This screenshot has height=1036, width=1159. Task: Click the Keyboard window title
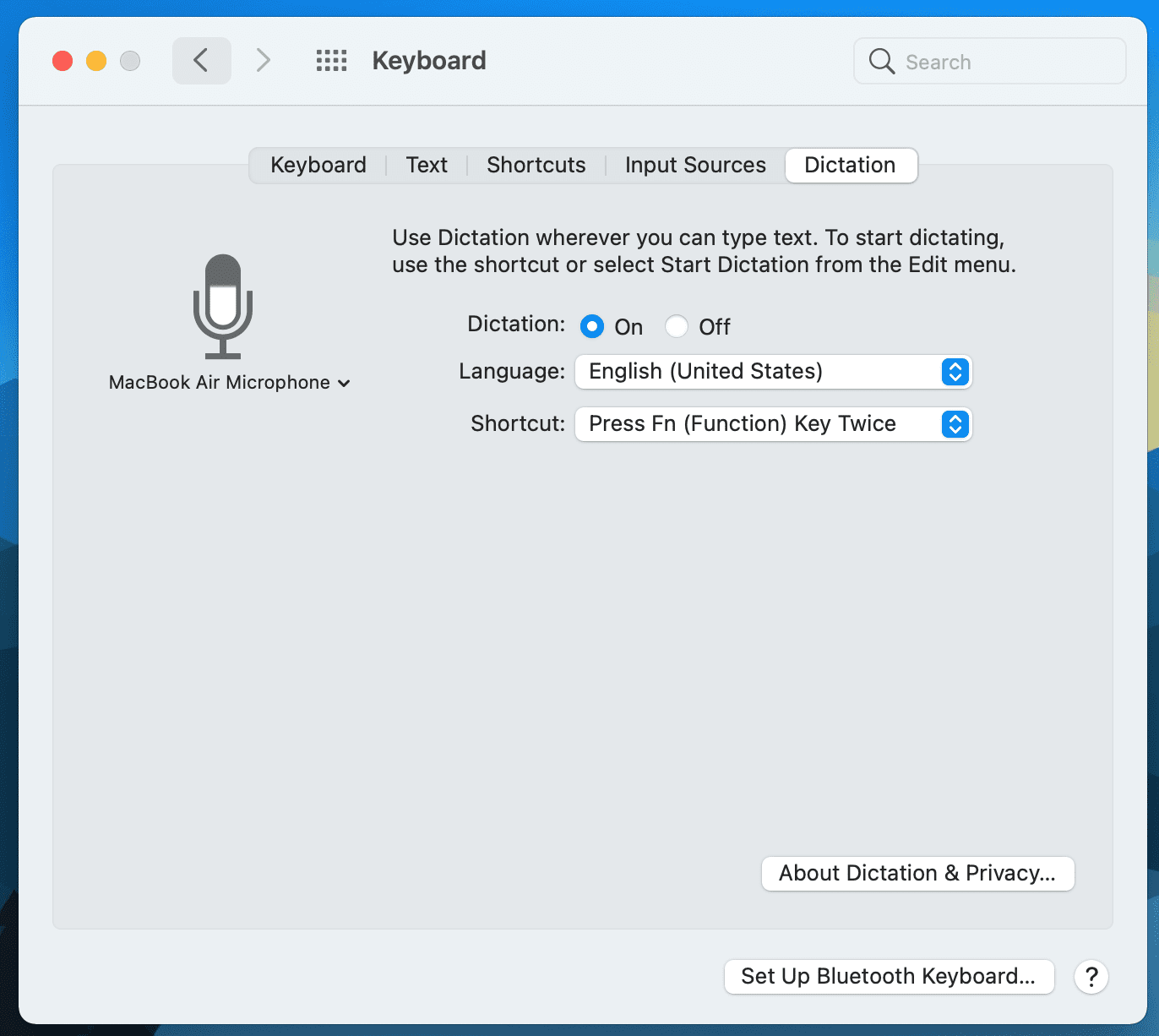click(429, 61)
